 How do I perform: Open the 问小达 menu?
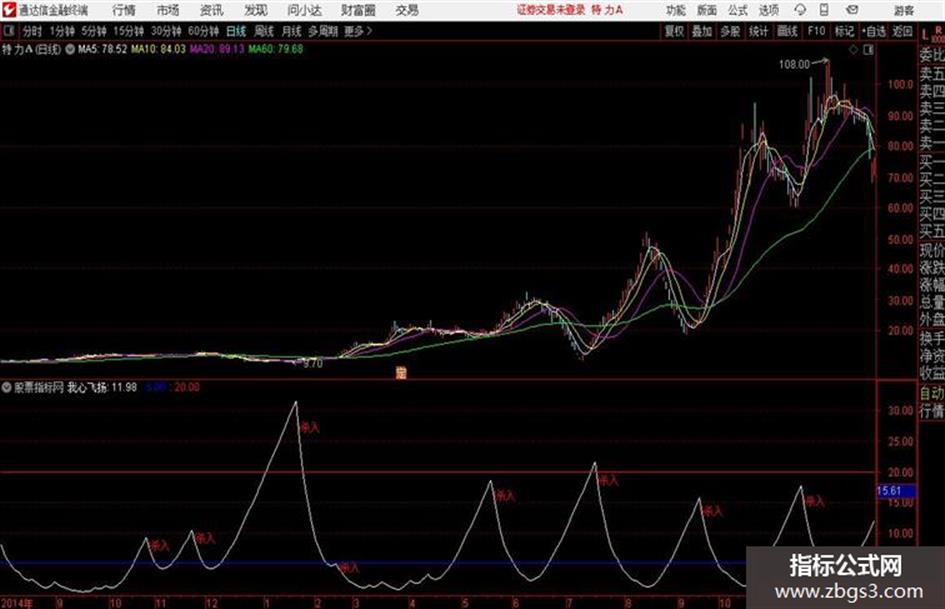coord(304,10)
